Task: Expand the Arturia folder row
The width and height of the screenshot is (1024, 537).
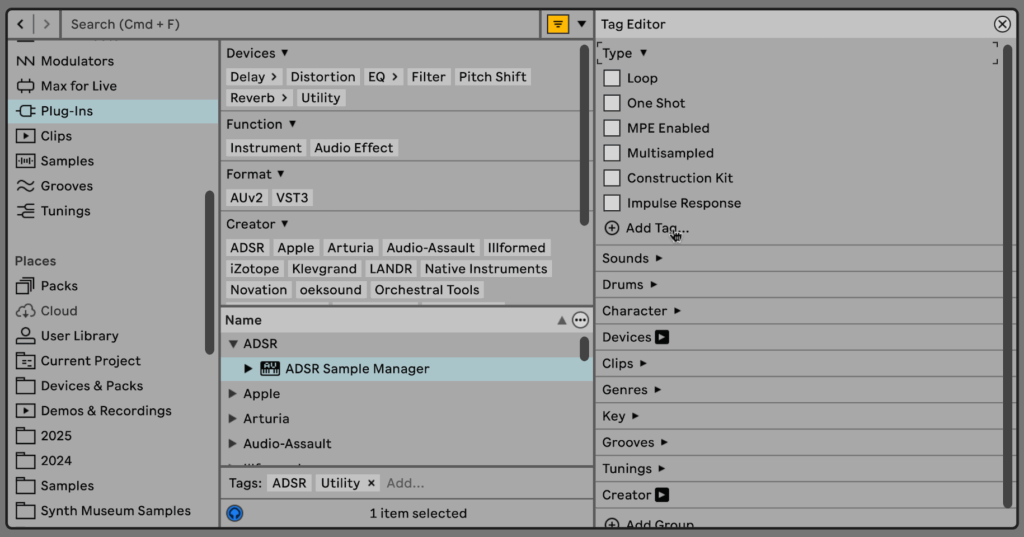Action: tap(232, 418)
